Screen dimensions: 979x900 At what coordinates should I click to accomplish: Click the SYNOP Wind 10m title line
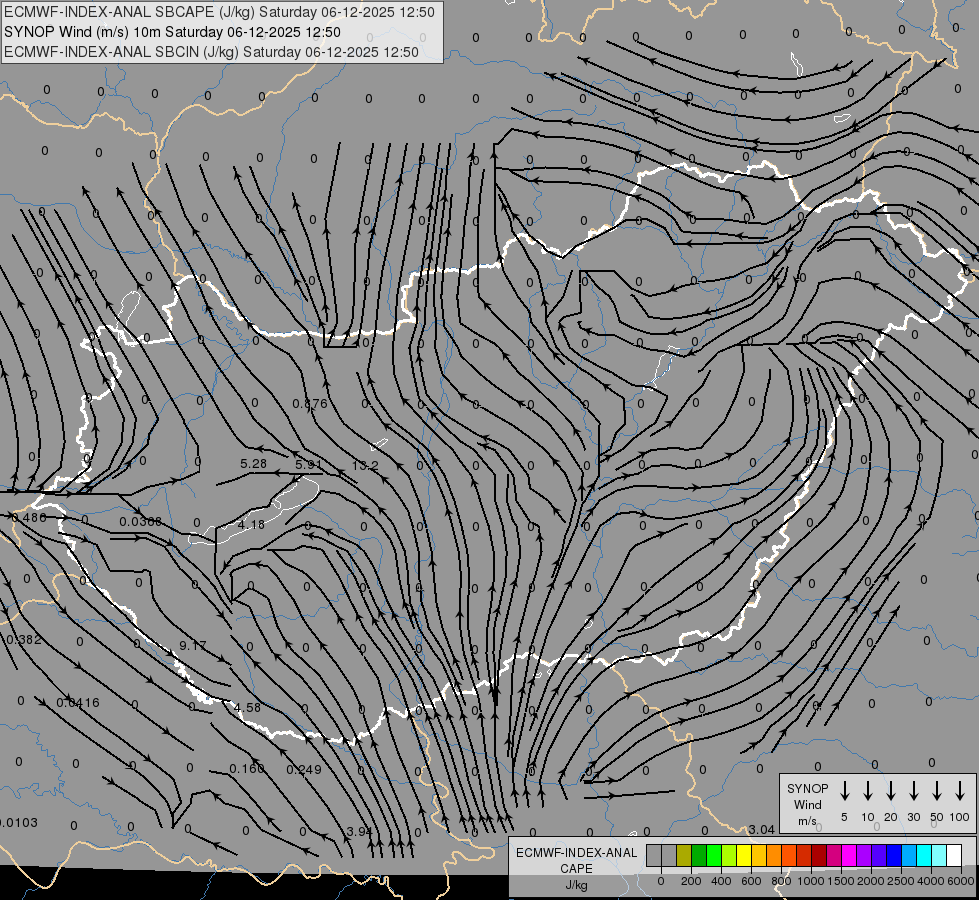(x=172, y=32)
